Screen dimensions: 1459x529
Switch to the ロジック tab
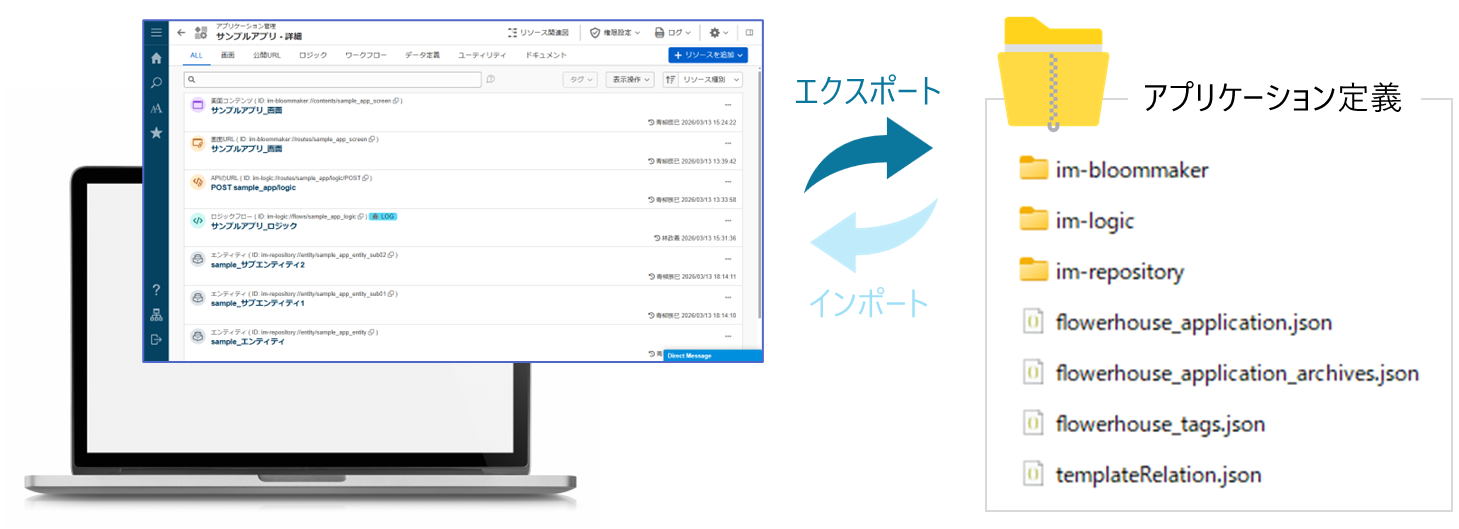pyautogui.click(x=313, y=55)
